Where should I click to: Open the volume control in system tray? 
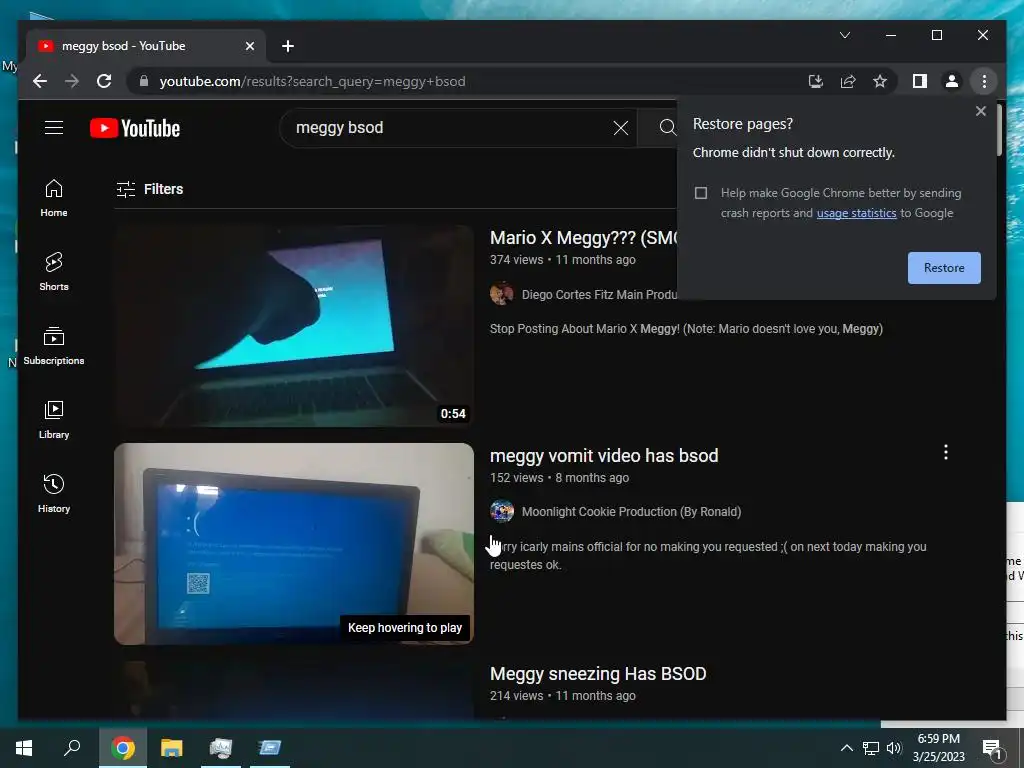coord(894,748)
